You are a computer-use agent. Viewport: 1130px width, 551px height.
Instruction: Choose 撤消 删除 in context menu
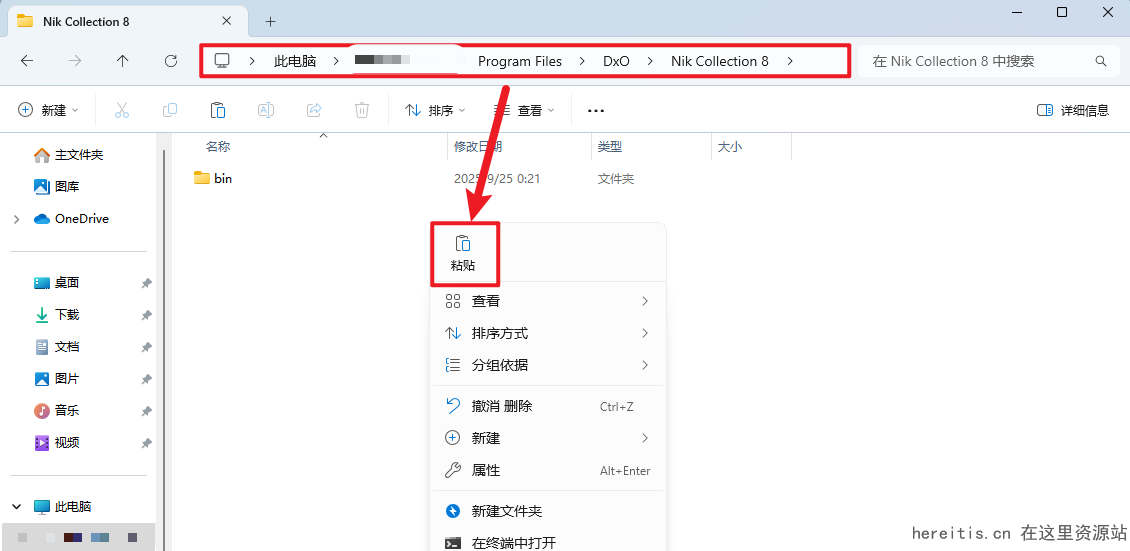click(548, 406)
